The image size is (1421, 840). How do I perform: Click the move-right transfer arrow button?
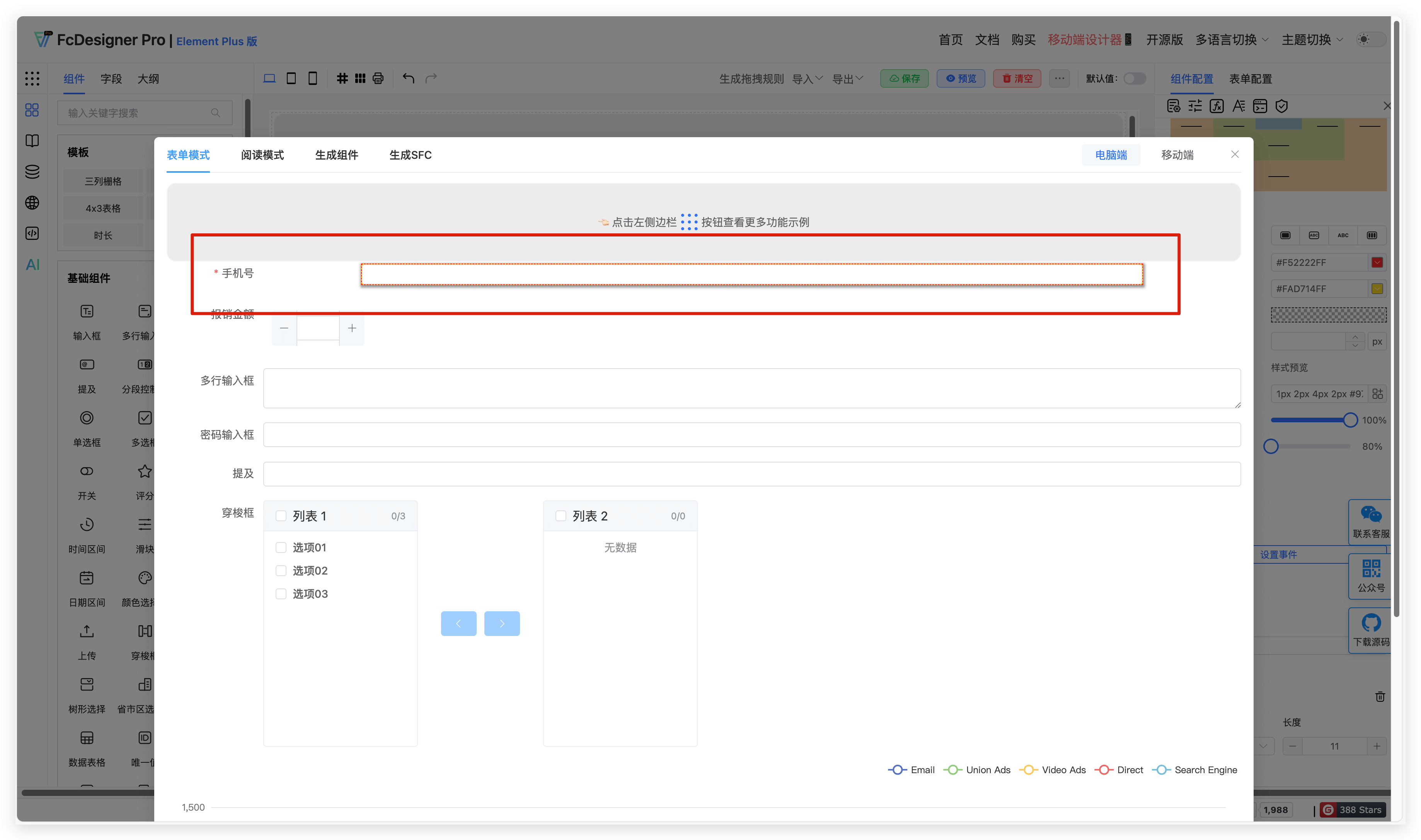click(502, 623)
